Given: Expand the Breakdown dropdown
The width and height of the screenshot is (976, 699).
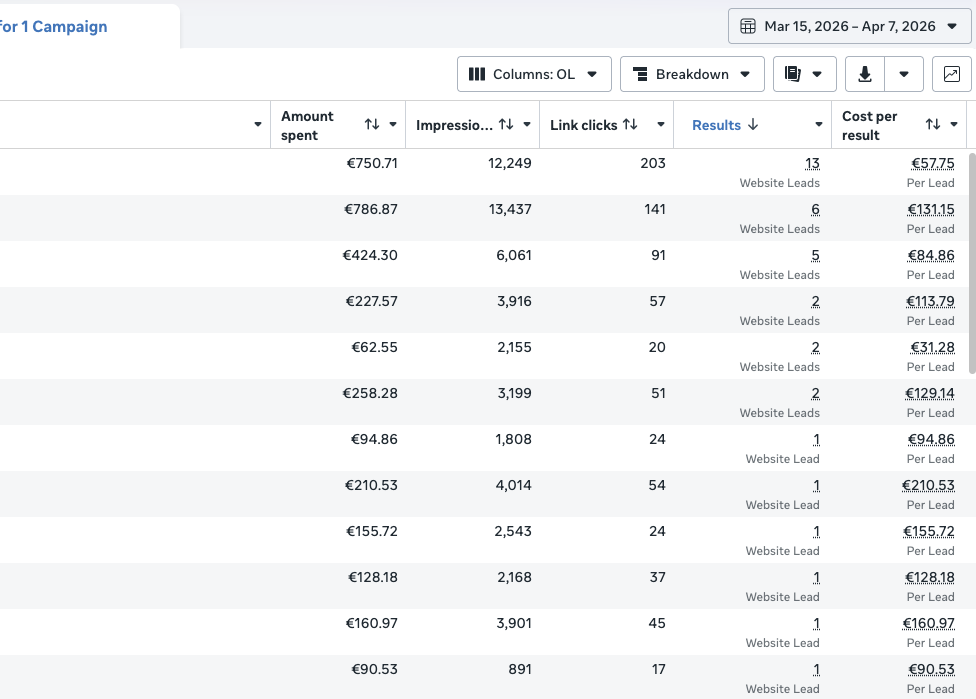Looking at the screenshot, I should (x=692, y=74).
